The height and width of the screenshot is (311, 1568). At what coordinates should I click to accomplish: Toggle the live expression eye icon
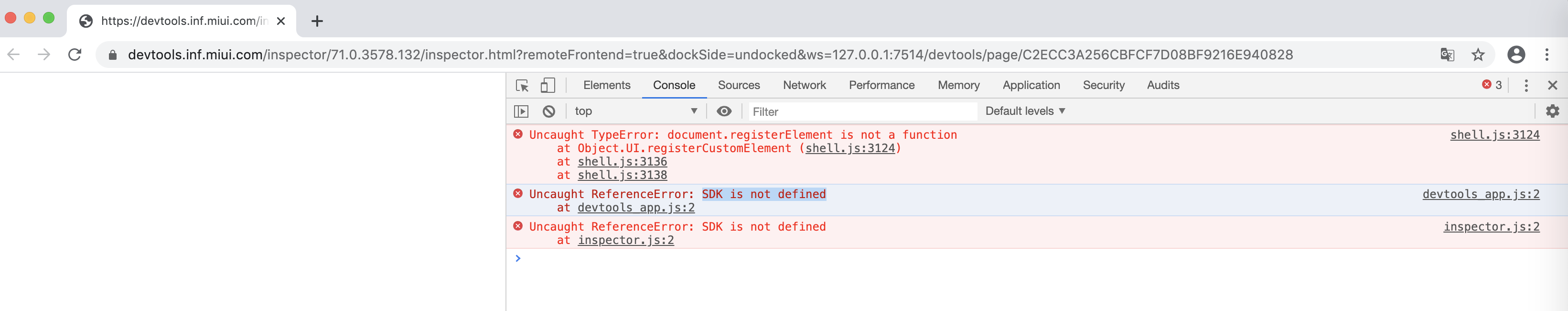tap(724, 111)
